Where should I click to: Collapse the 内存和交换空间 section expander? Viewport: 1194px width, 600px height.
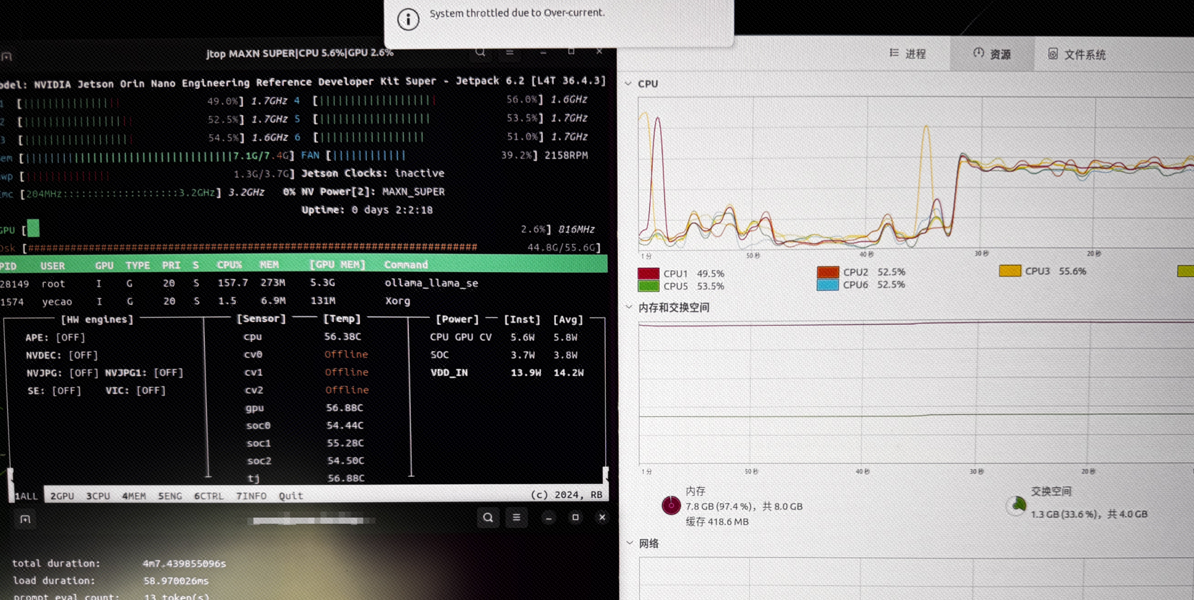point(628,308)
